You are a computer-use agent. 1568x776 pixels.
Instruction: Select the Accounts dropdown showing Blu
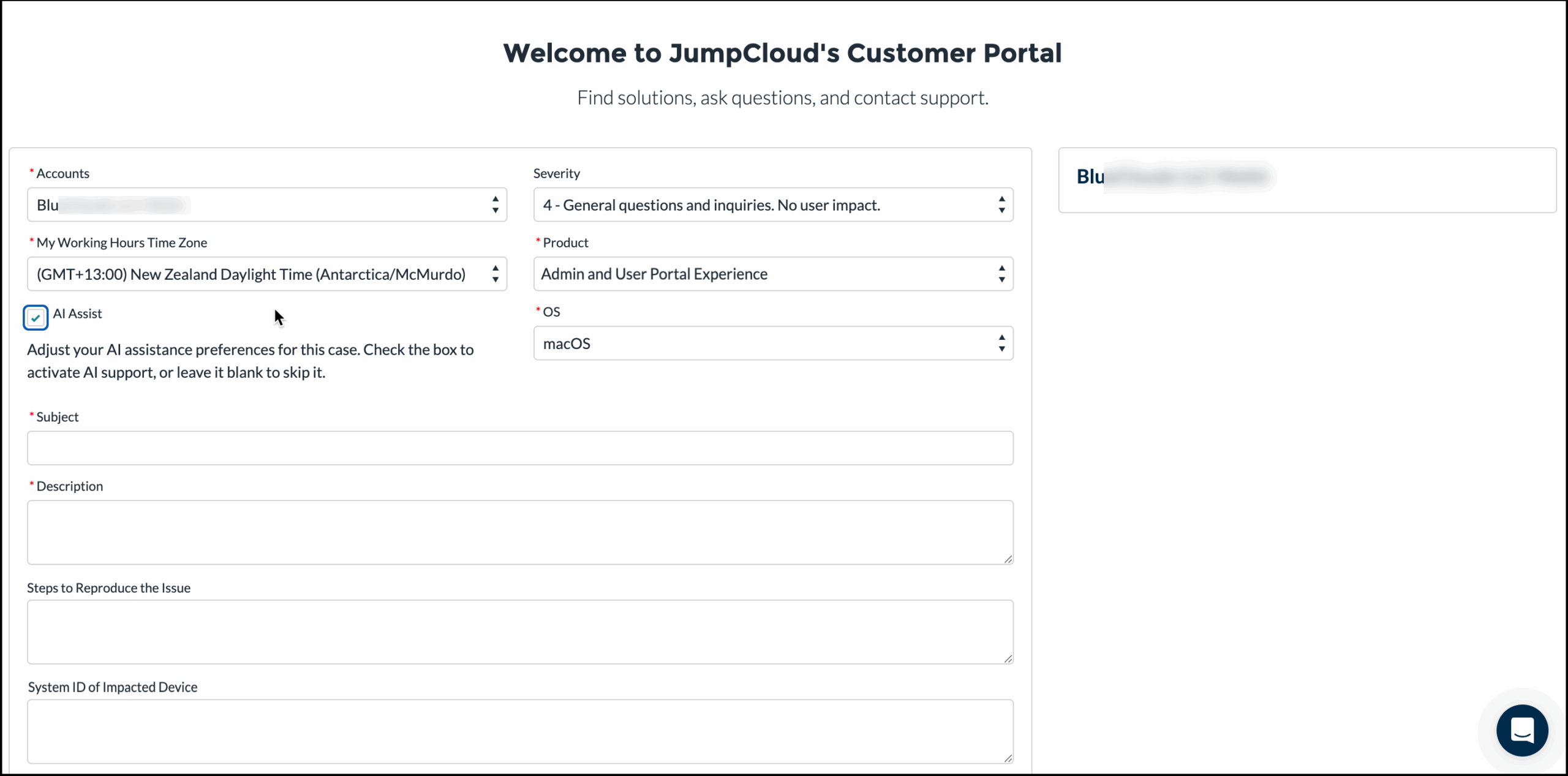tap(266, 205)
